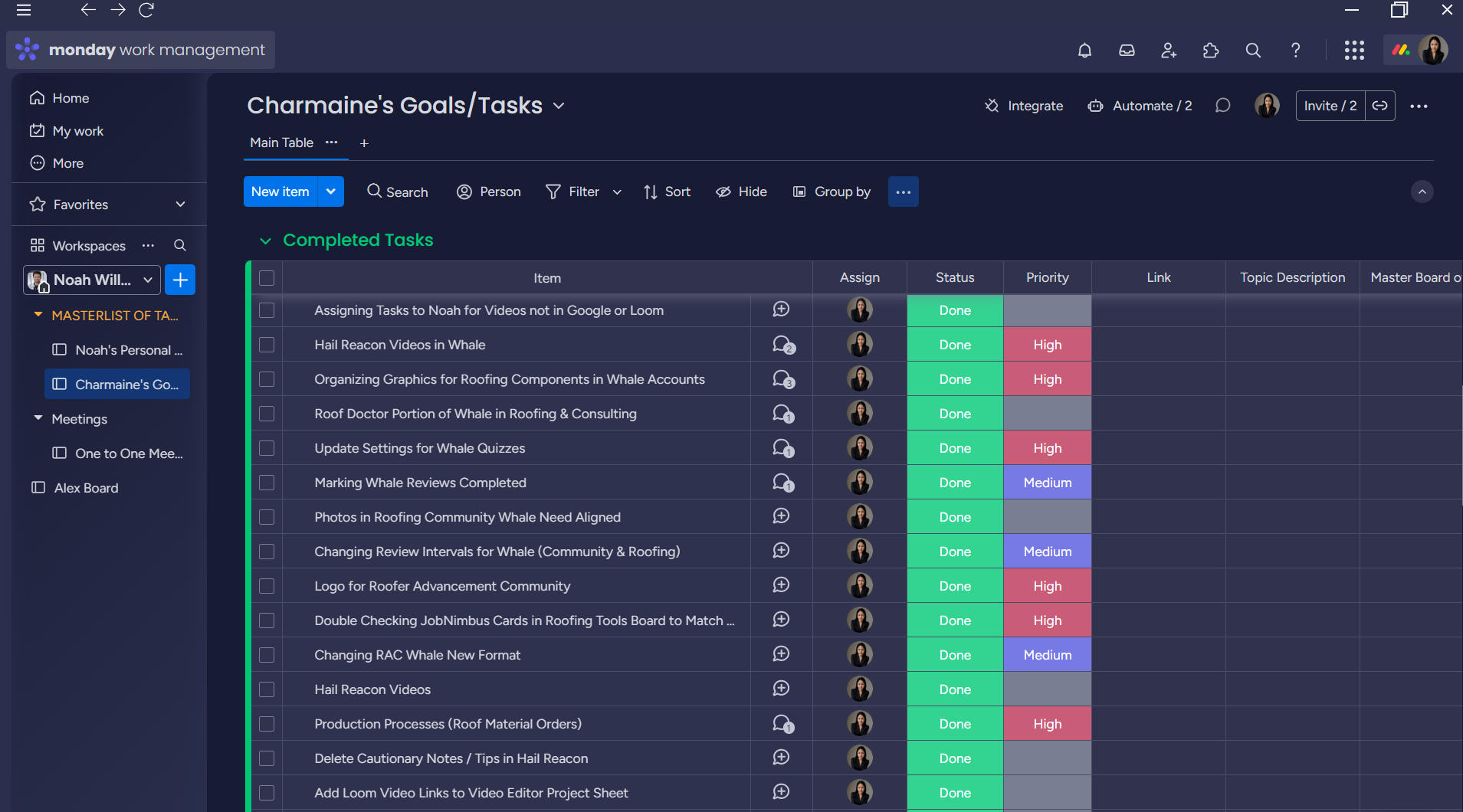The height and width of the screenshot is (812, 1463).
Task: Open the toolbar more options blue button
Action: pos(904,192)
